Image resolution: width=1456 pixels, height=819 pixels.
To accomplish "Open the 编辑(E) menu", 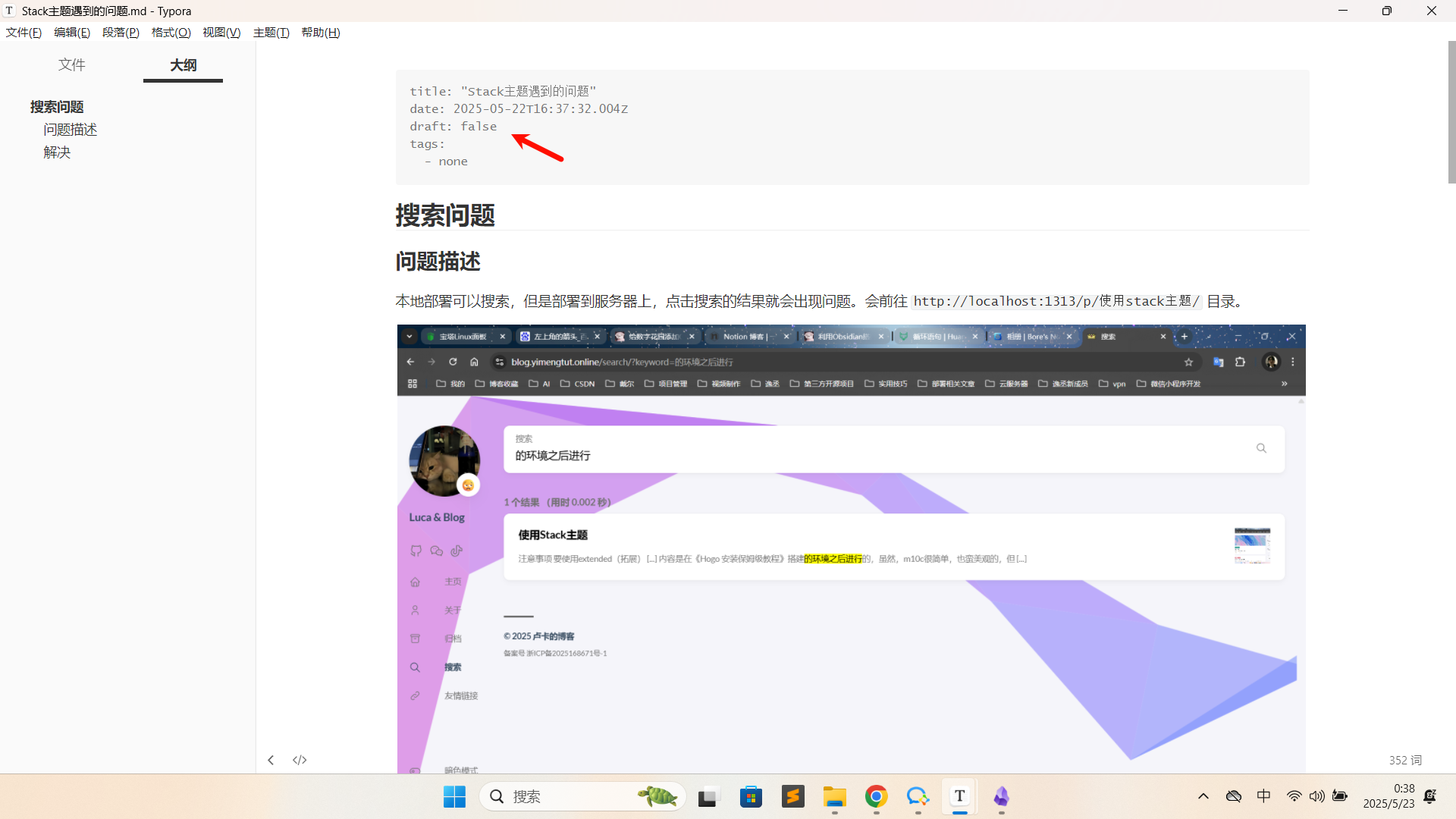I will tap(72, 33).
